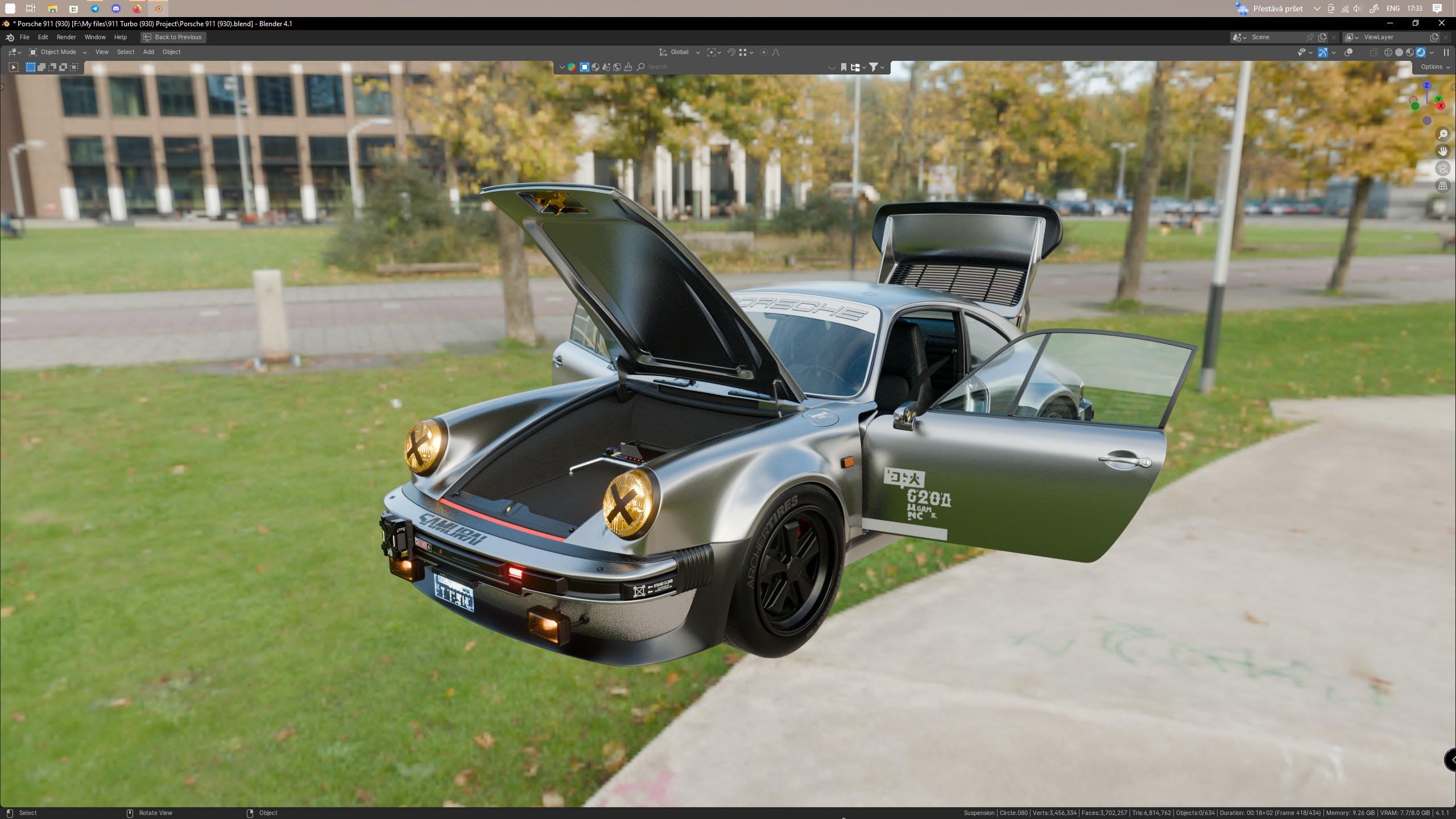This screenshot has height=819, width=1456.
Task: Click the pan view hand icon
Action: coord(1443,151)
